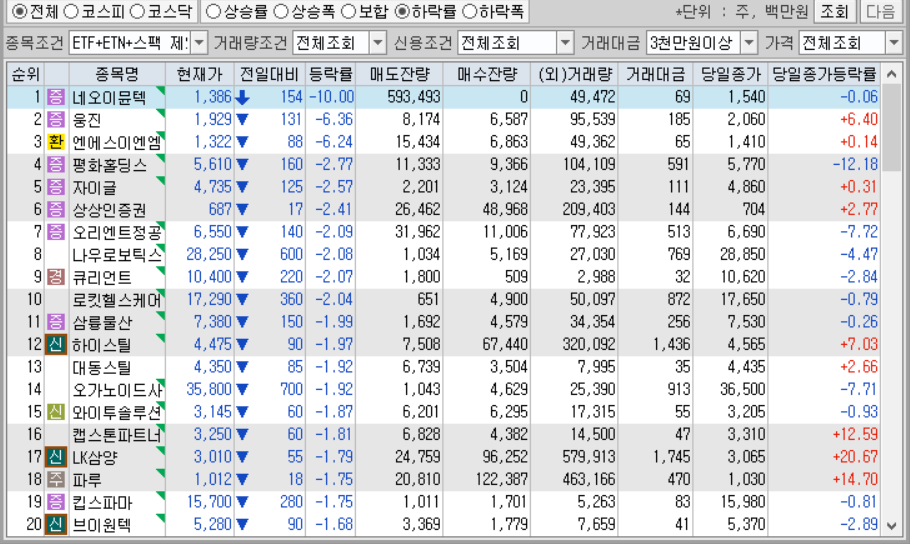
Task: Click the 증 badge beside 킵스파마
Action: (56, 502)
